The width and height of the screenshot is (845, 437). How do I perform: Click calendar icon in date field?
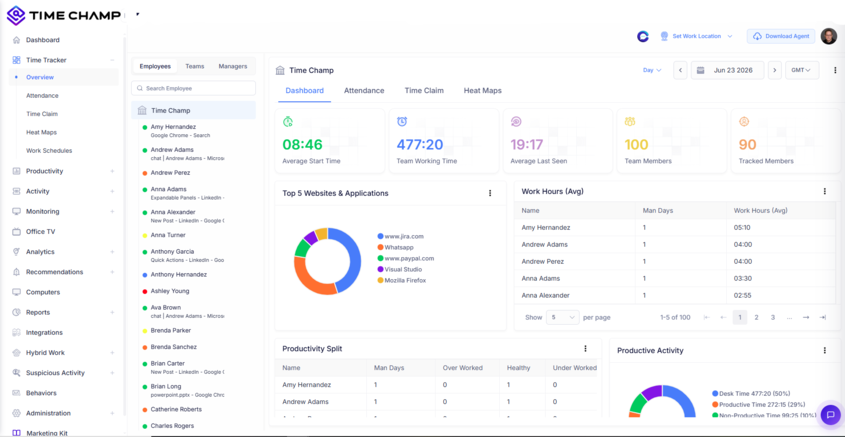(701, 71)
